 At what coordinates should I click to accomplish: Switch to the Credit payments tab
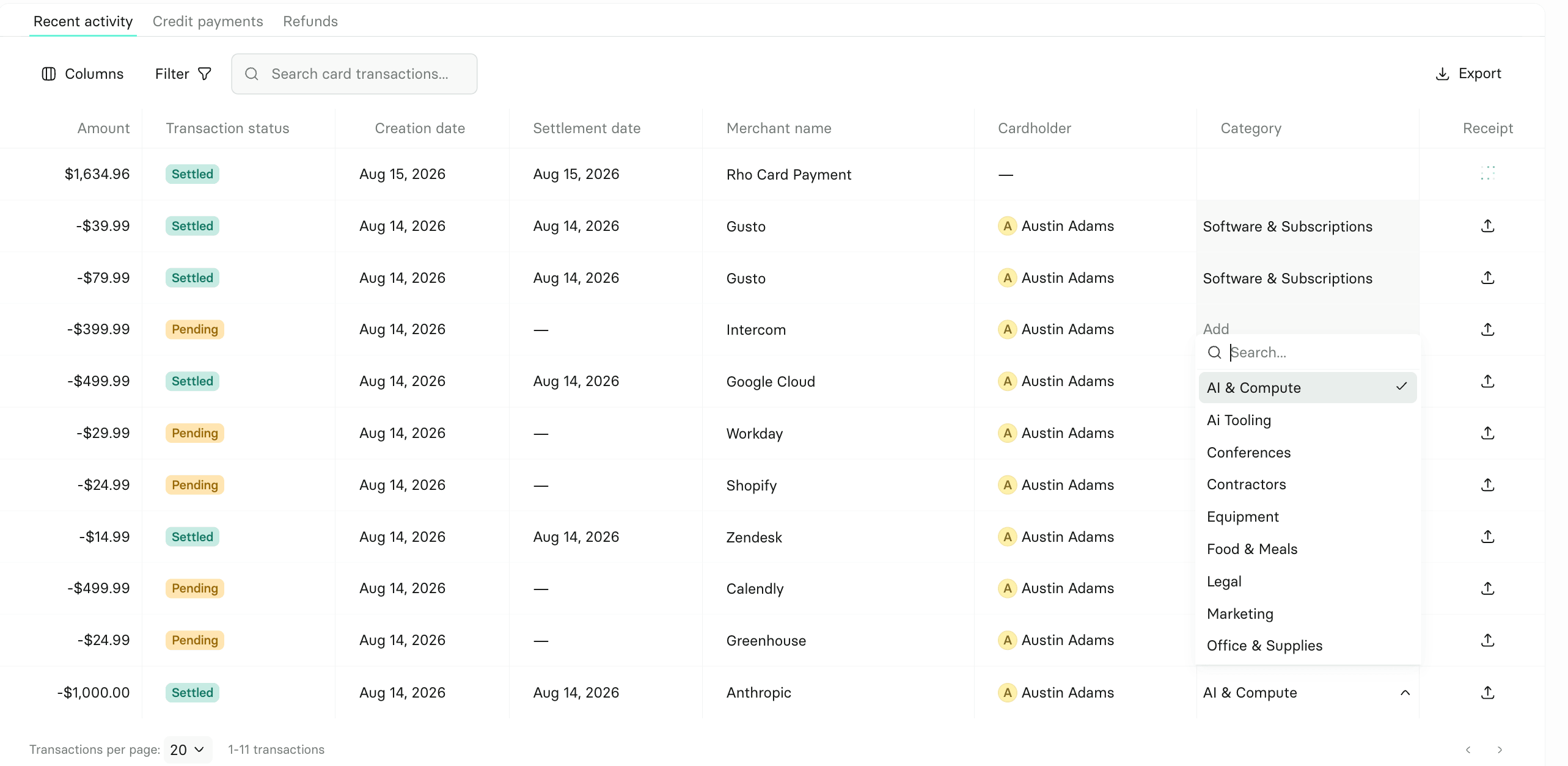tap(208, 21)
